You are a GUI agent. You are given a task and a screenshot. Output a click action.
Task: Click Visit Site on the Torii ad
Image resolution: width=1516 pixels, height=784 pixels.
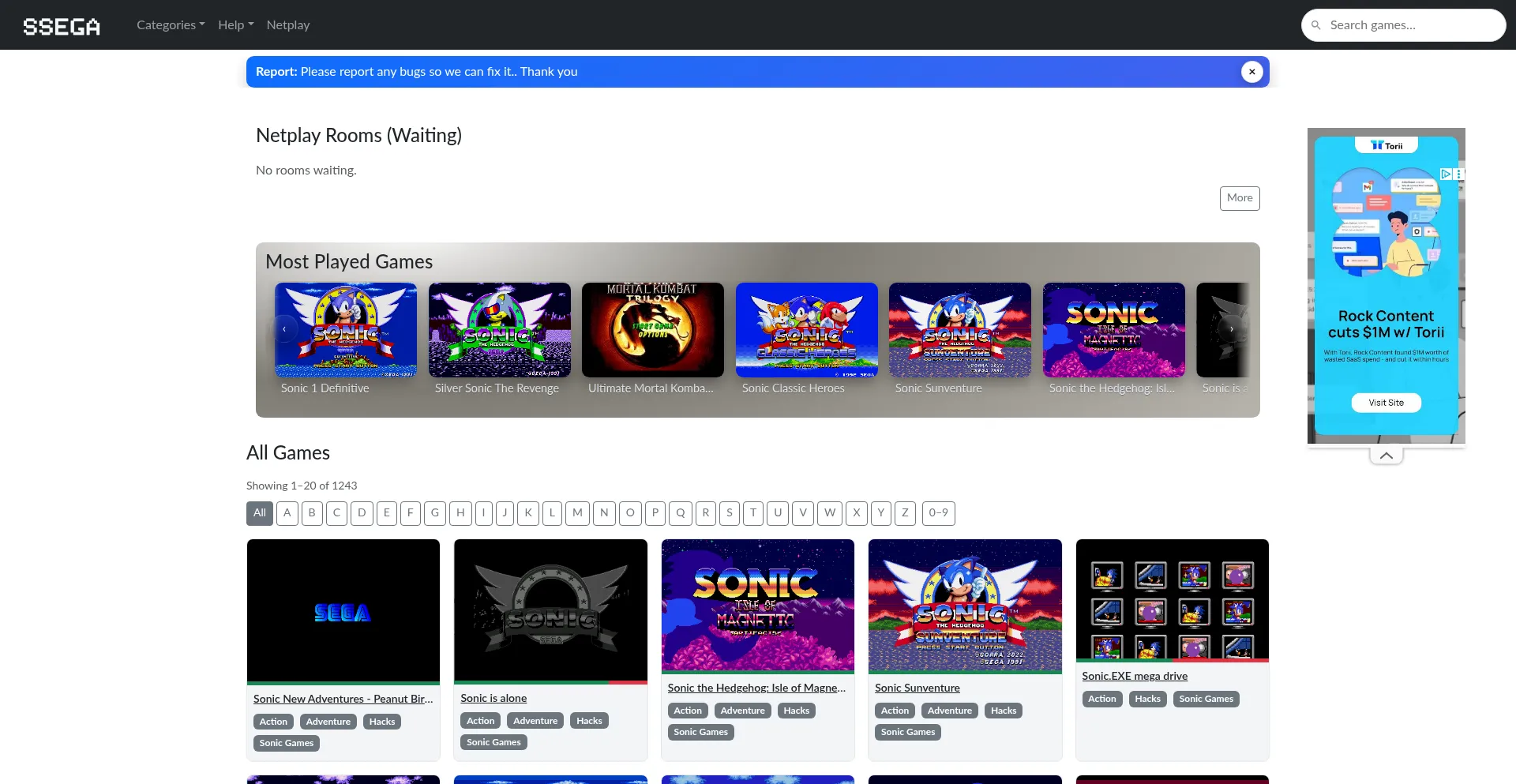pyautogui.click(x=1386, y=403)
